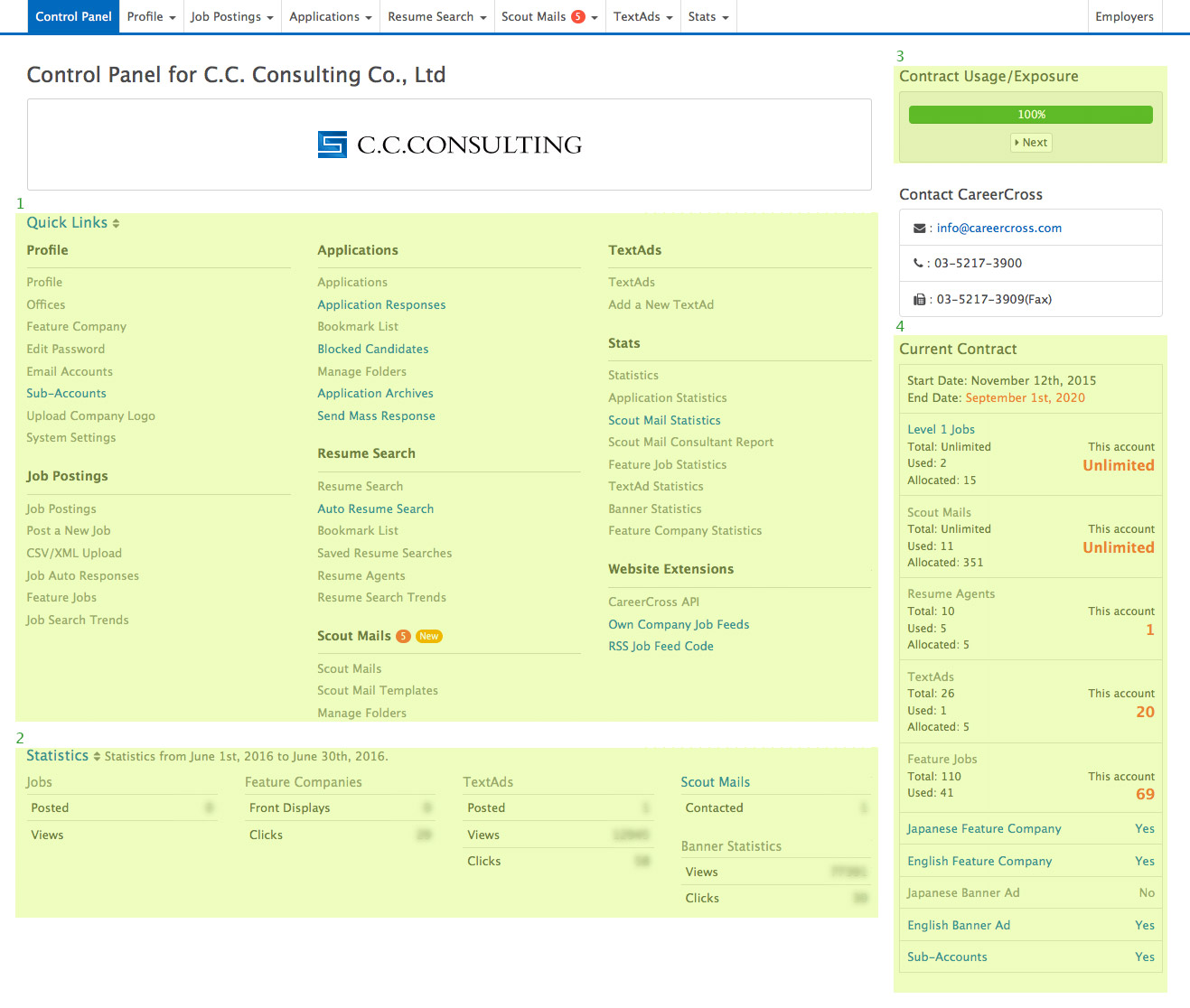Click the 100% contract usage progress bar
This screenshot has height=1008, width=1190.
click(x=1031, y=115)
